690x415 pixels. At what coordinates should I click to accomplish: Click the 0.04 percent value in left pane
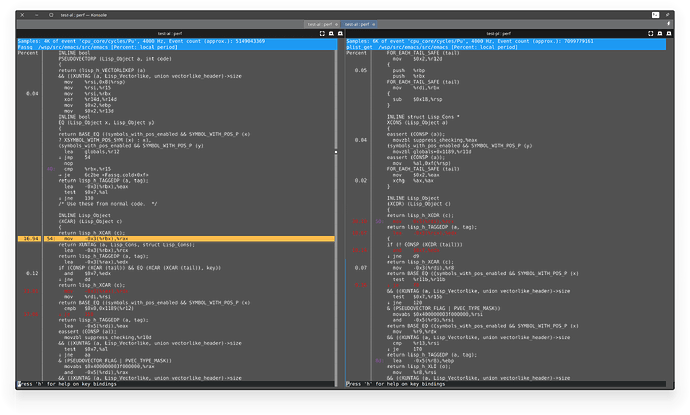32,93
